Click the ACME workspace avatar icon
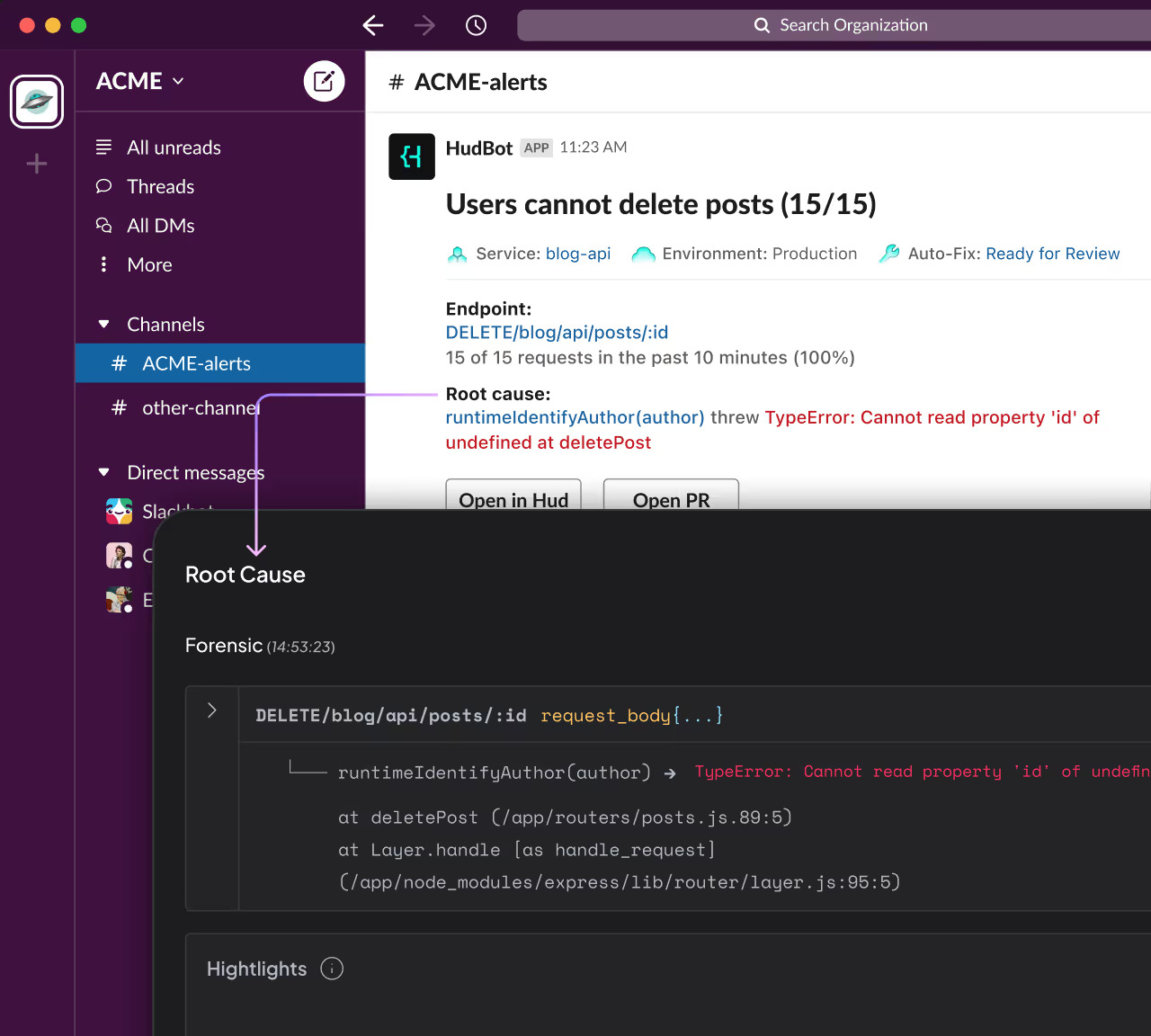Image resolution: width=1151 pixels, height=1036 pixels. [x=36, y=101]
